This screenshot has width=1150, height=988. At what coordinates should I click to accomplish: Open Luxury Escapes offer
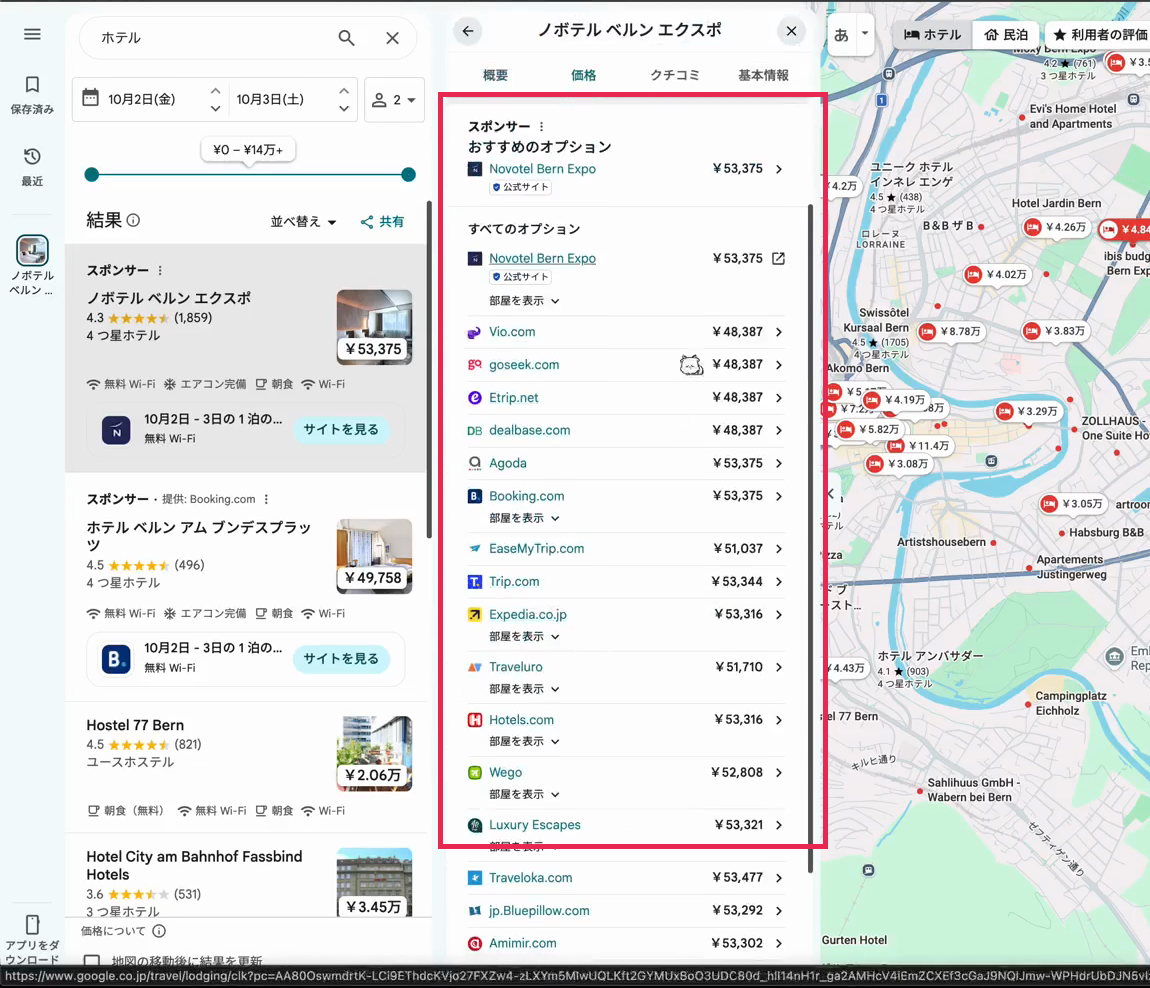(x=626, y=825)
